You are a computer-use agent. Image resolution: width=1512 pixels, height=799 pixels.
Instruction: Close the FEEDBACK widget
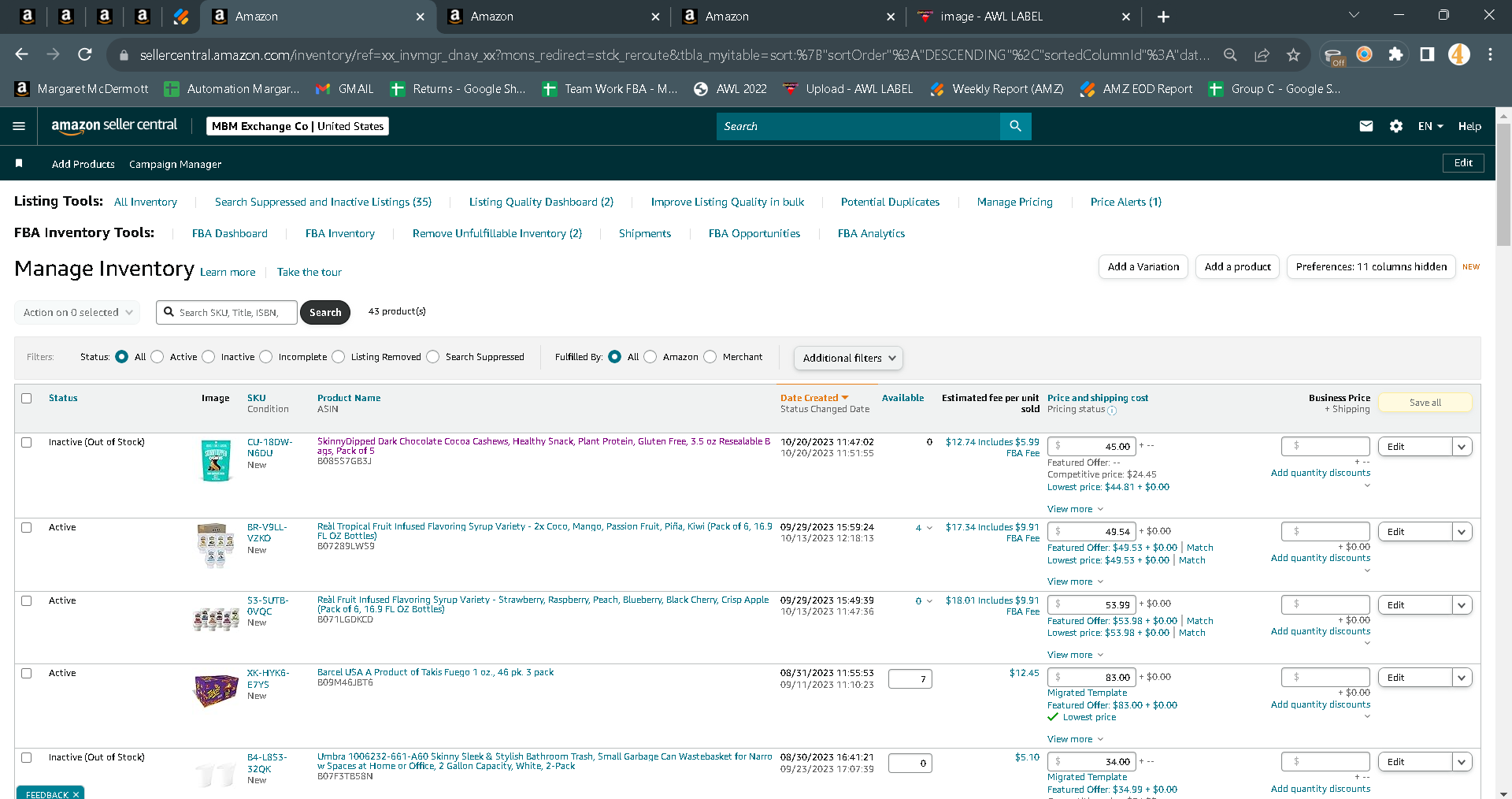(x=76, y=794)
